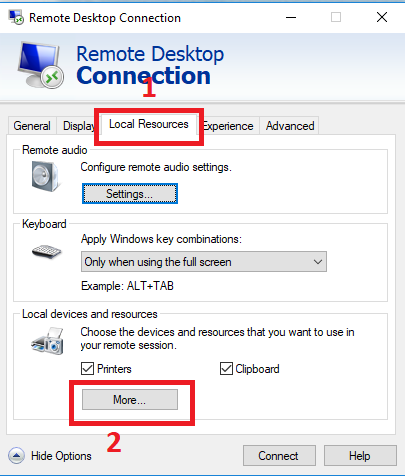
Task: Switch to the General tab
Action: (32, 126)
